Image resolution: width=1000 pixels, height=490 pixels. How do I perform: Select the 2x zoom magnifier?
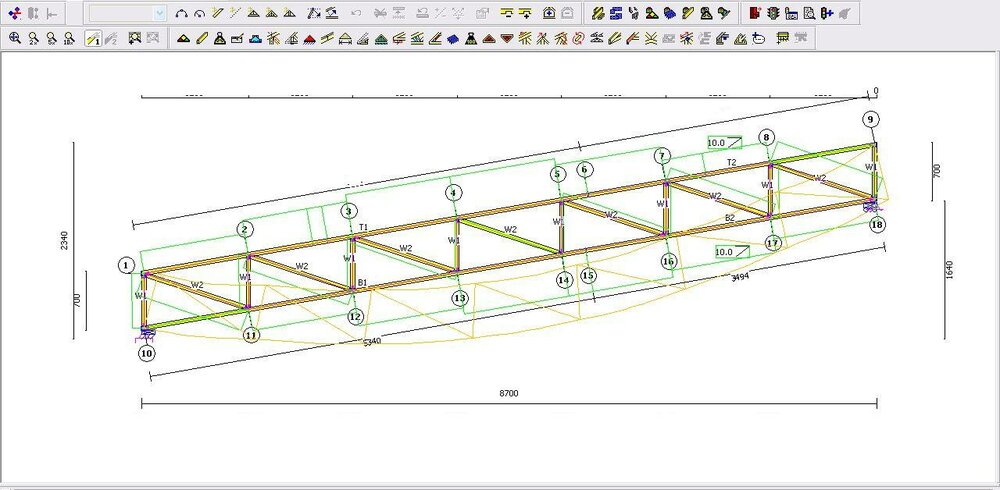33,39
